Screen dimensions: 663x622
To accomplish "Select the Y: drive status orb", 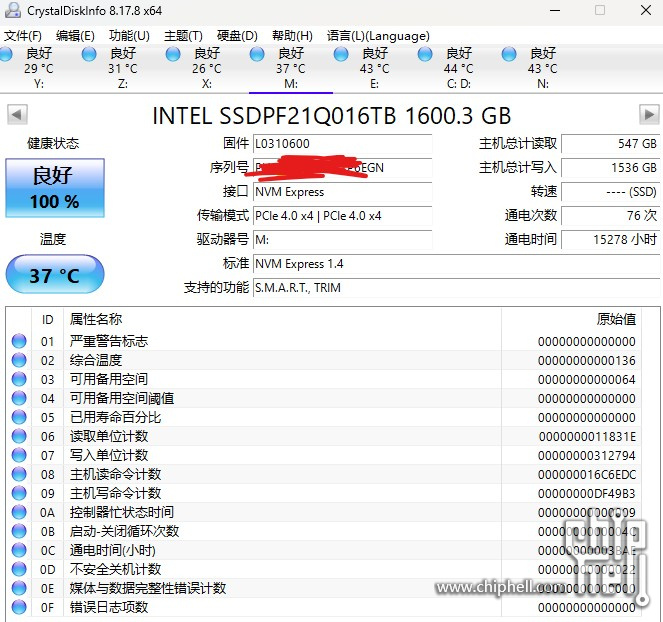I will tap(7, 53).
